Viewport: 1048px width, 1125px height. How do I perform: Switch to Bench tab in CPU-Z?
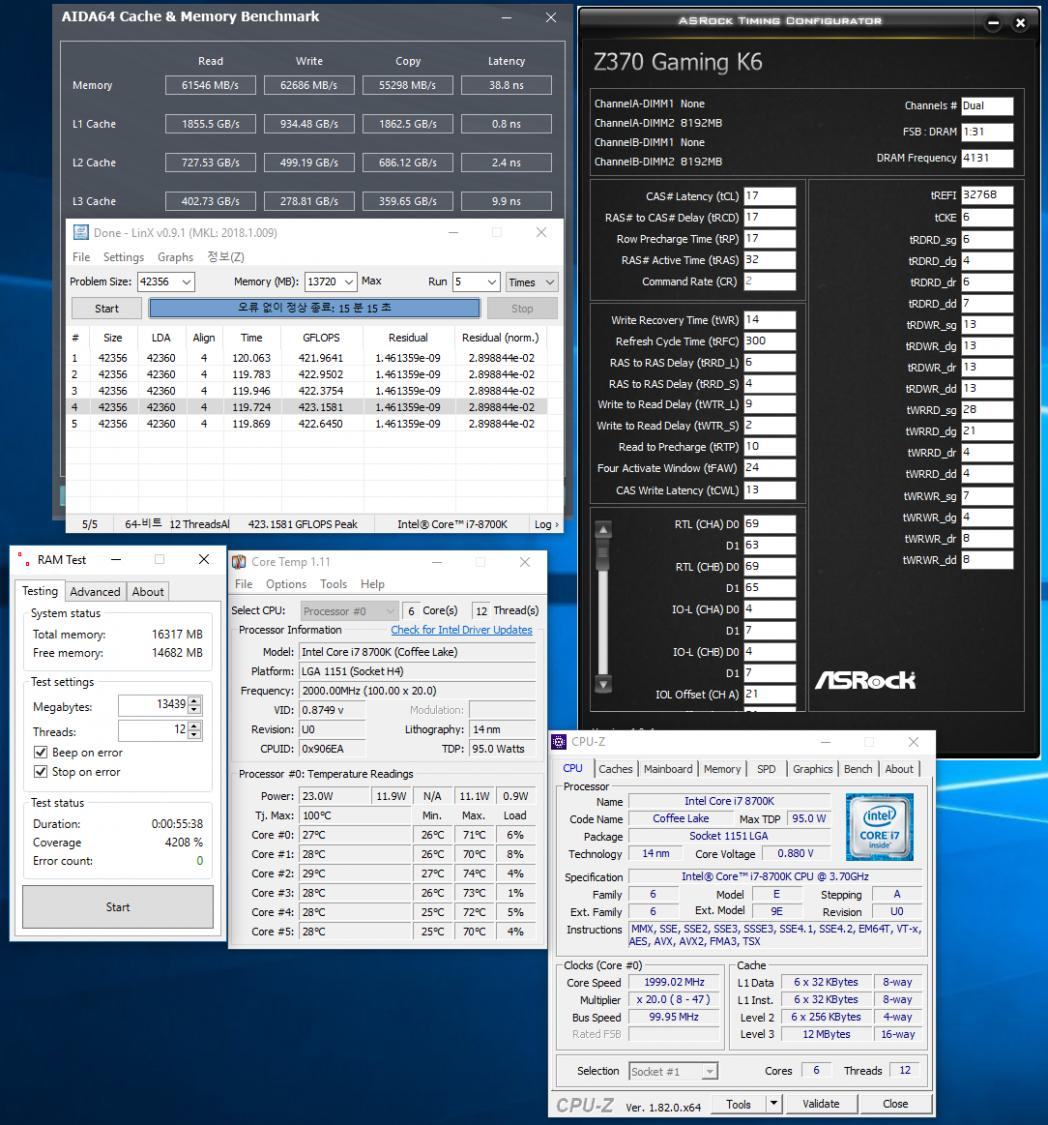pyautogui.click(x=858, y=769)
